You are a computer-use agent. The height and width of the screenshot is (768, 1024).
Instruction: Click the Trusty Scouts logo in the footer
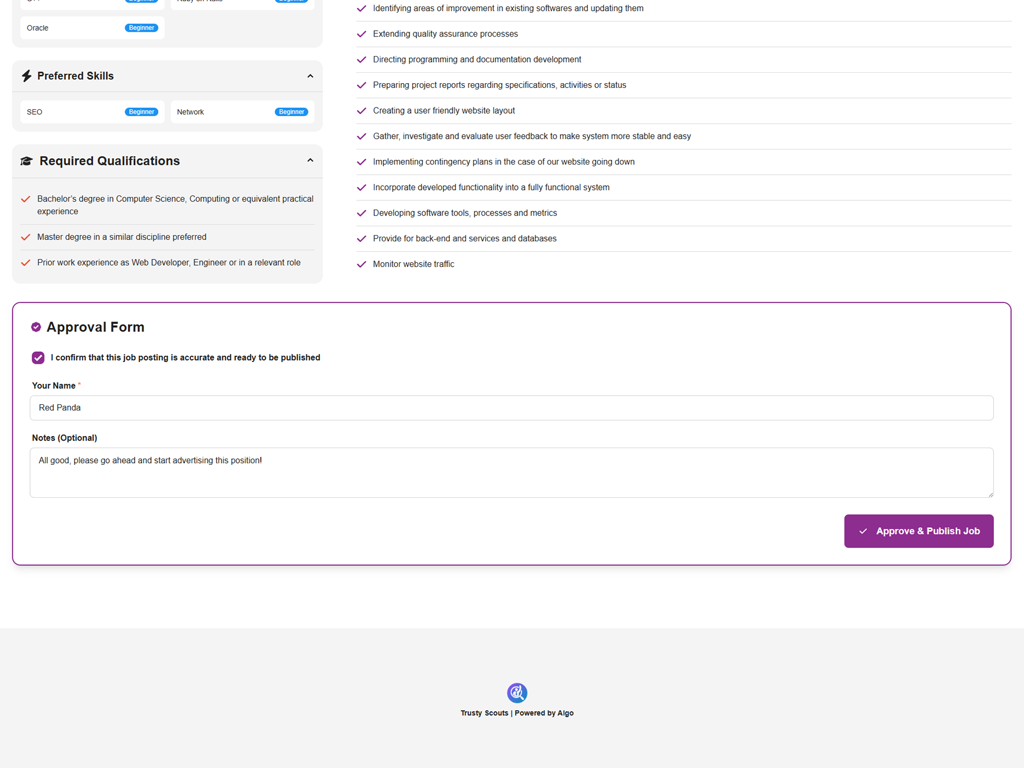tap(517, 692)
